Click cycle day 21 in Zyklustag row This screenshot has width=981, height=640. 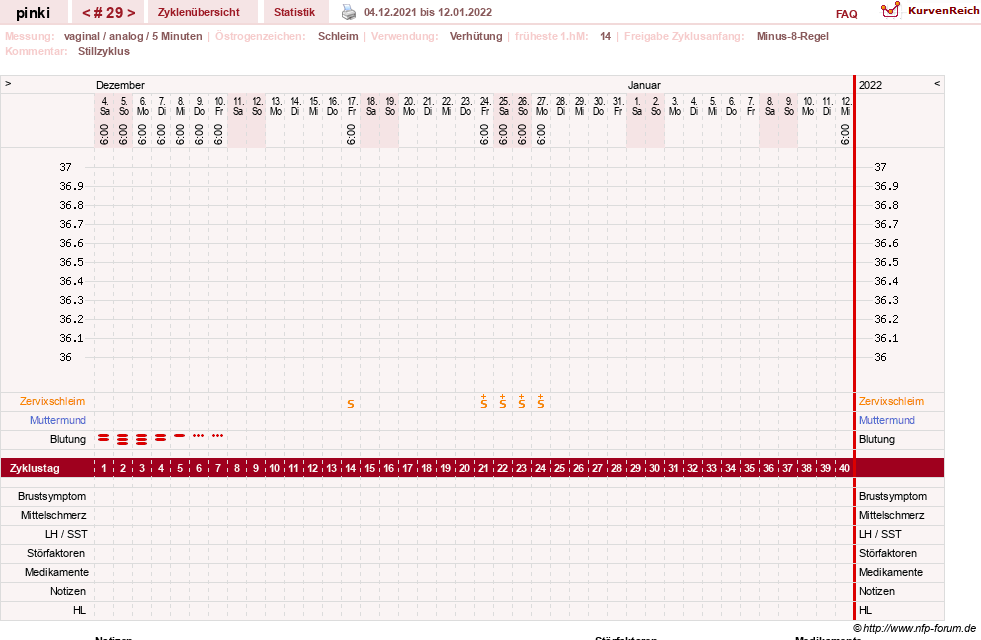483,468
